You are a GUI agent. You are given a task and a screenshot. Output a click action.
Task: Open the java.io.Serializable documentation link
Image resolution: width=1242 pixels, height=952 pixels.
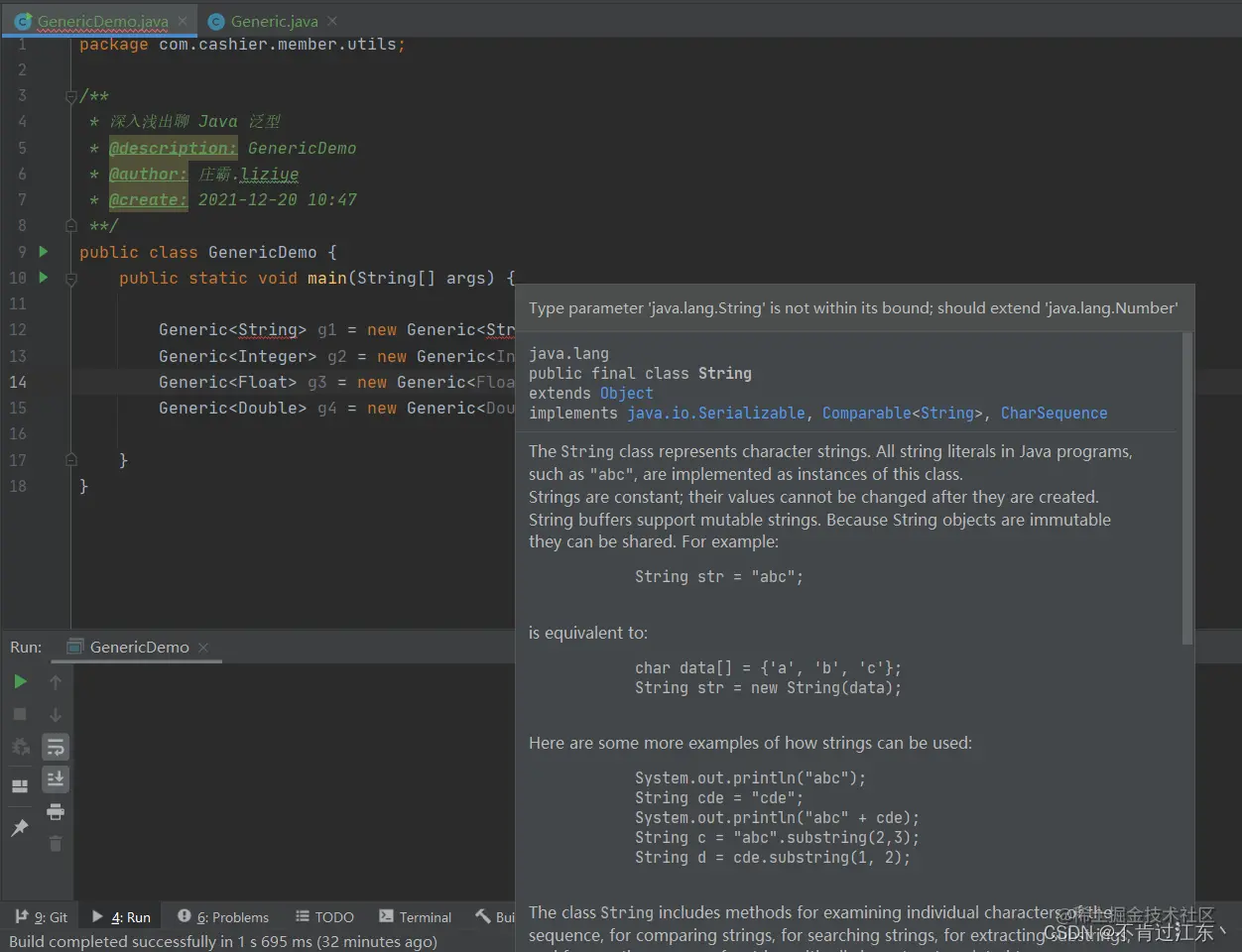[716, 413]
